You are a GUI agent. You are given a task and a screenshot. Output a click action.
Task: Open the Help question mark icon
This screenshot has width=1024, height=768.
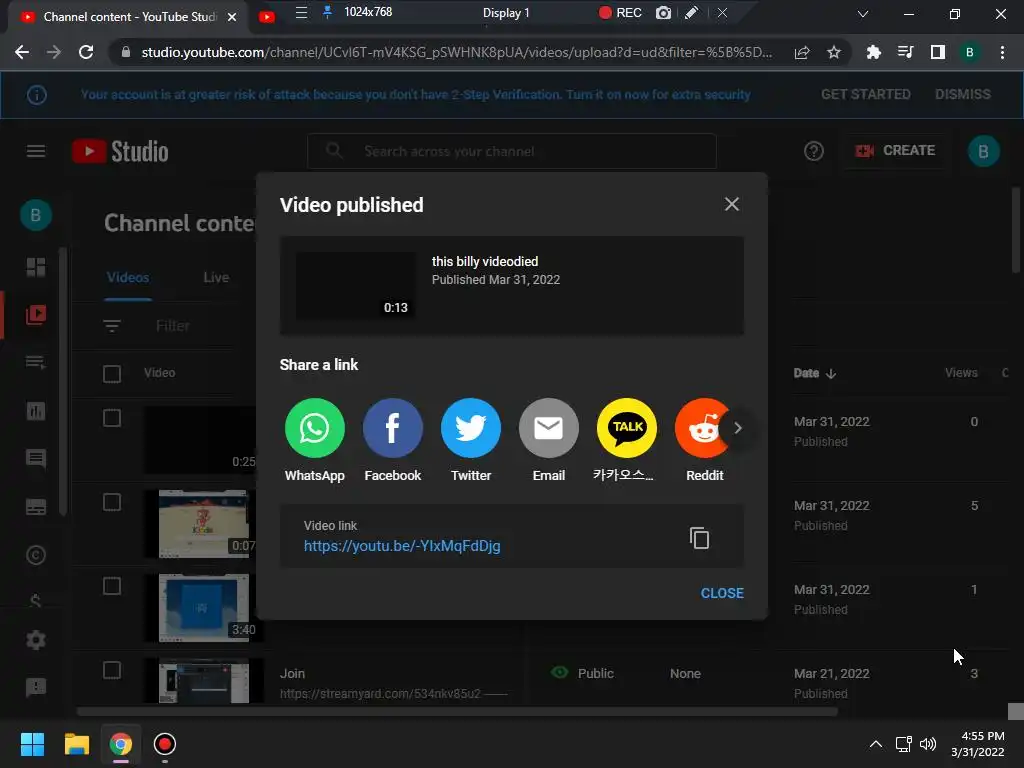[x=813, y=152]
